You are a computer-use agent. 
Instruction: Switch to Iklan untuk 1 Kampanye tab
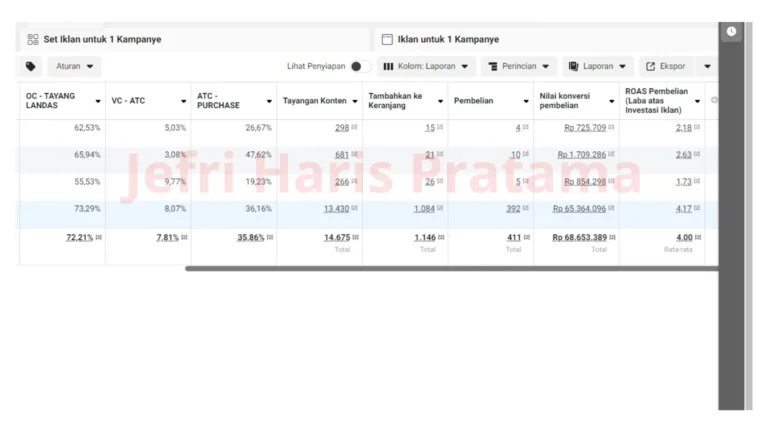[x=448, y=40]
